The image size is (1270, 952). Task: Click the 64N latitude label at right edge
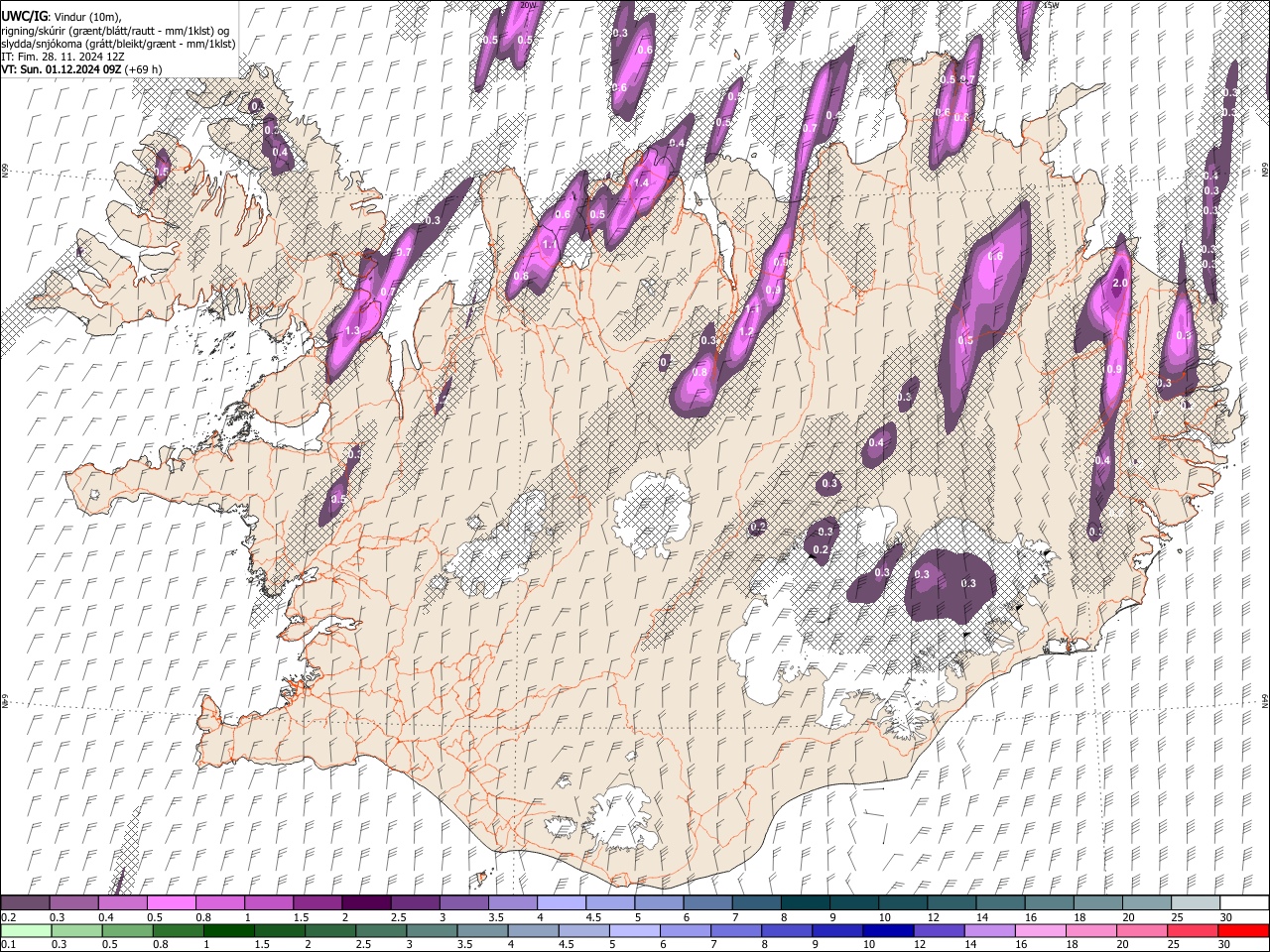coord(1265,700)
